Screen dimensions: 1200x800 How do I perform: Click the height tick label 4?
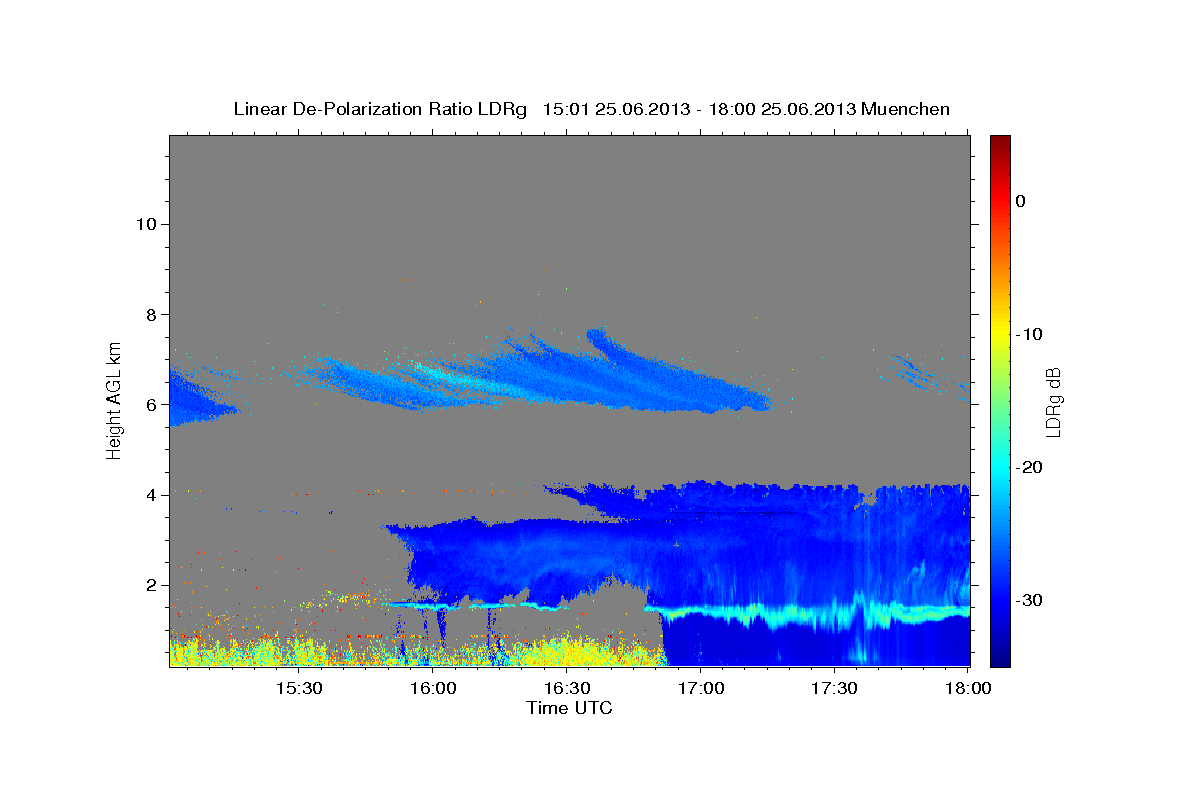pos(151,495)
